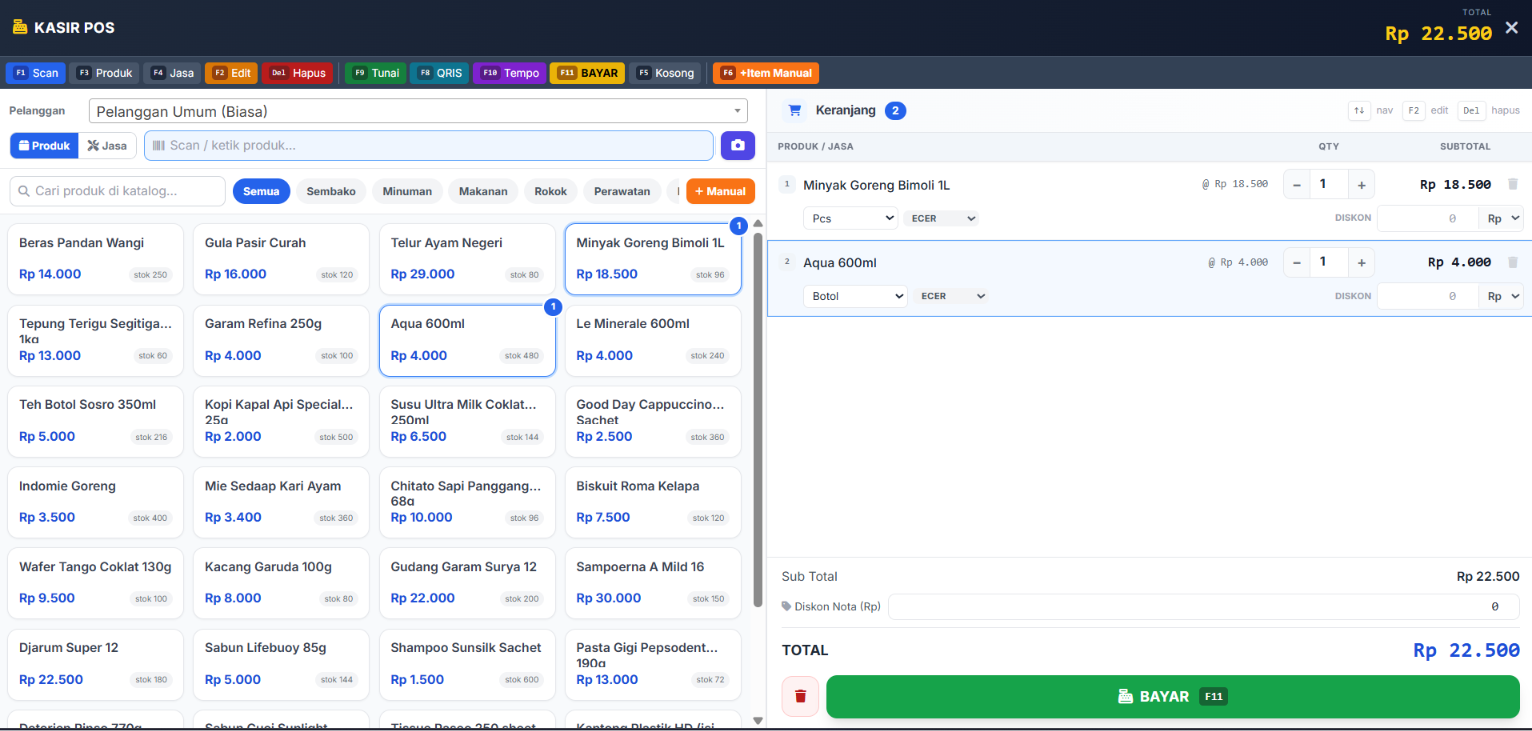
Task: Delete Aqua 600ml row trash icon
Action: click(1513, 262)
